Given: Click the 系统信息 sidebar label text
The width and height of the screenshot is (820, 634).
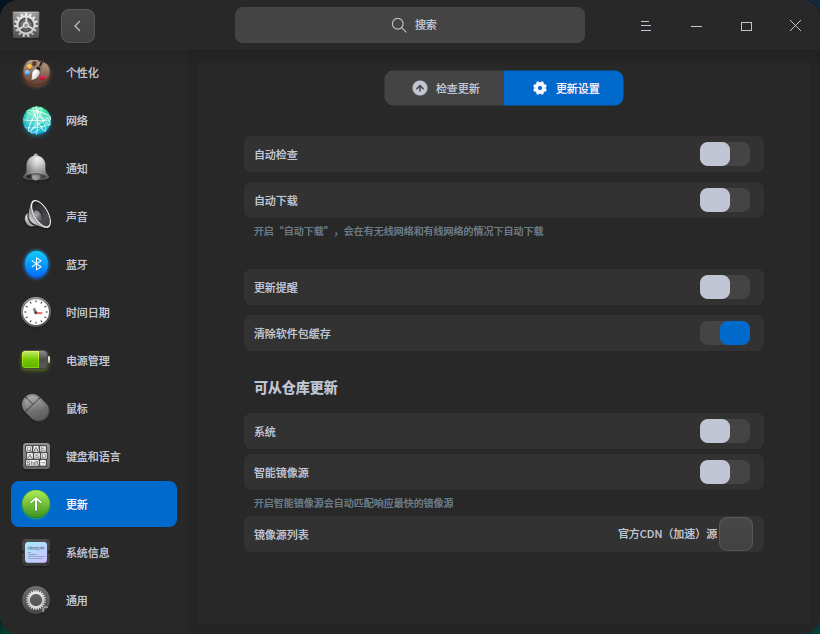Looking at the screenshot, I should [x=88, y=553].
